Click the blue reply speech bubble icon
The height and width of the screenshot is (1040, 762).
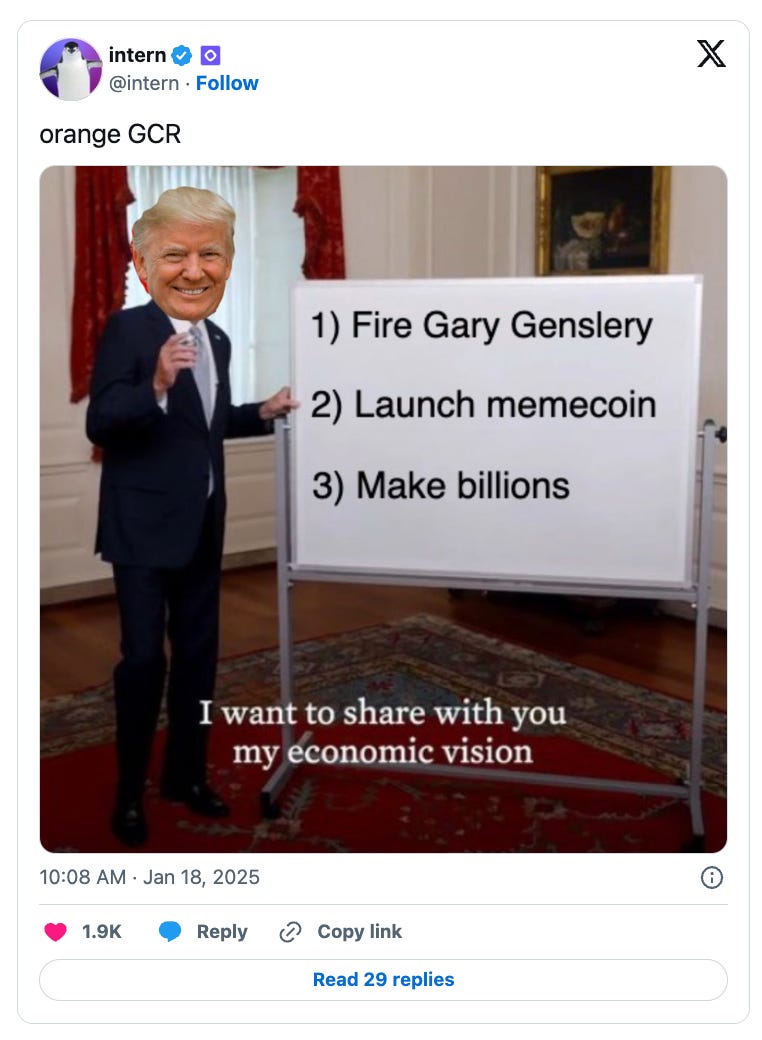pos(170,932)
